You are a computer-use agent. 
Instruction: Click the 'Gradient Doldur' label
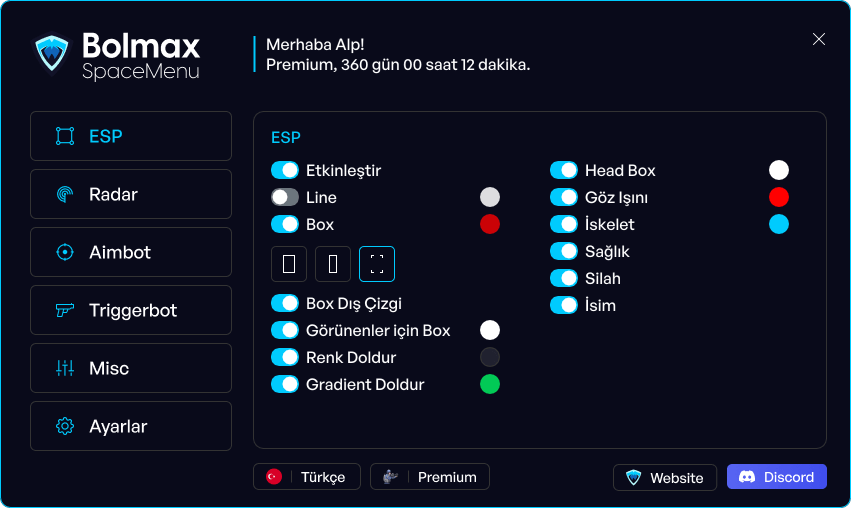click(365, 384)
